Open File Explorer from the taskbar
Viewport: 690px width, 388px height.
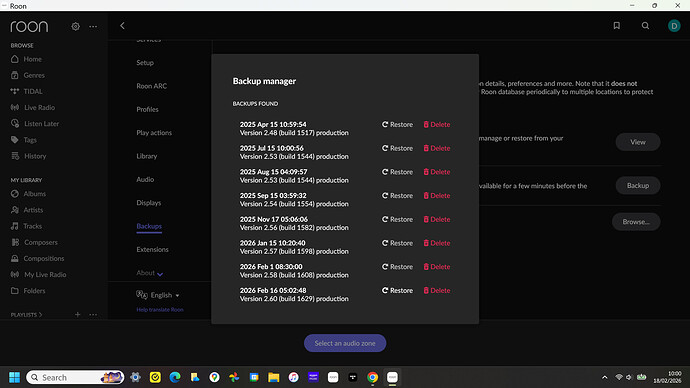(274, 377)
